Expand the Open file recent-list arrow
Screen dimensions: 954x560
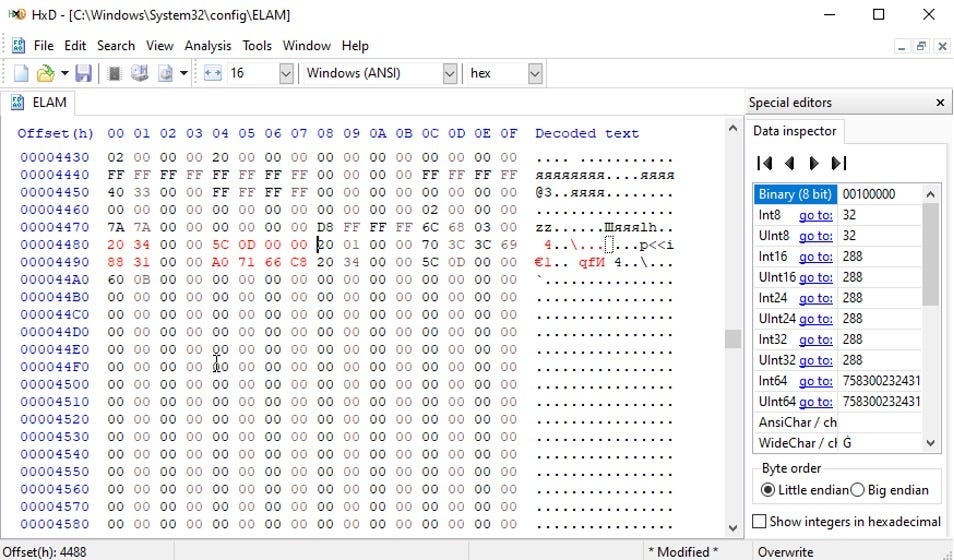64,74
